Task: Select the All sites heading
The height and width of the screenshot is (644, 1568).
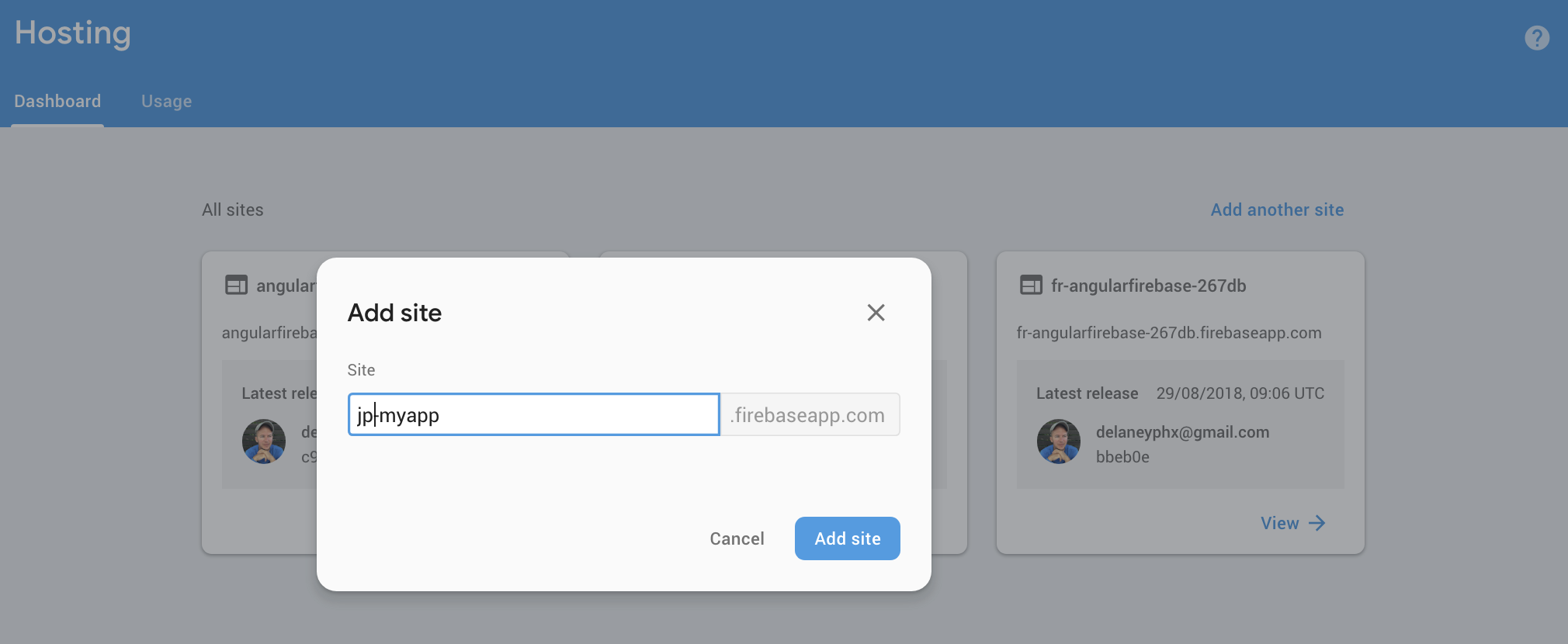Action: [x=232, y=209]
